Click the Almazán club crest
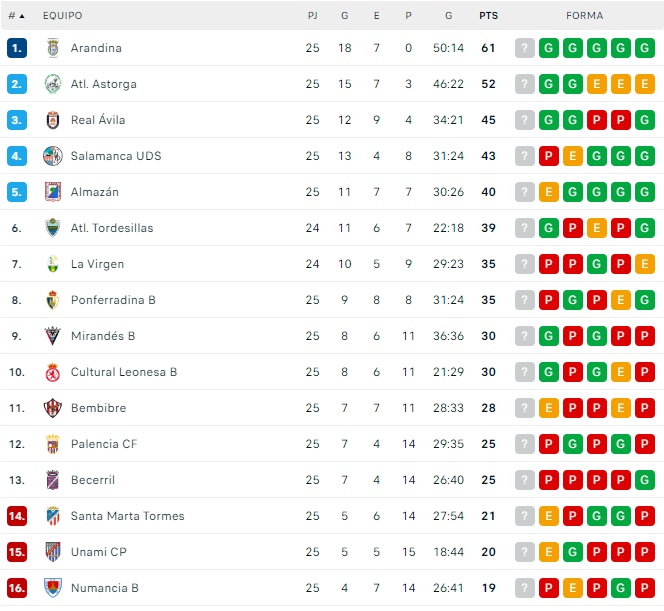 [x=53, y=192]
